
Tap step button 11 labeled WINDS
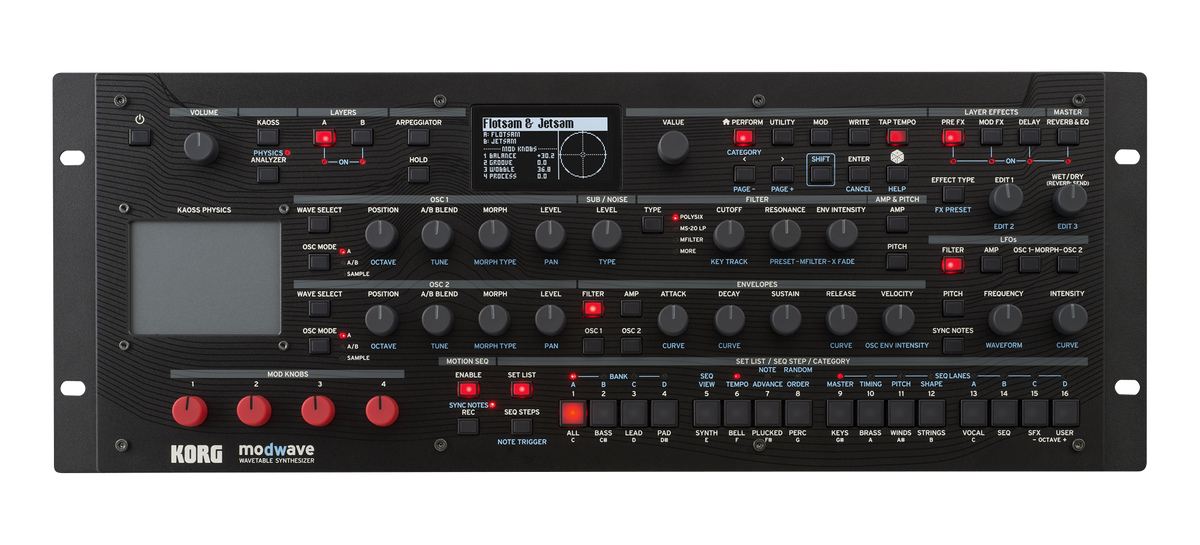tap(901, 413)
